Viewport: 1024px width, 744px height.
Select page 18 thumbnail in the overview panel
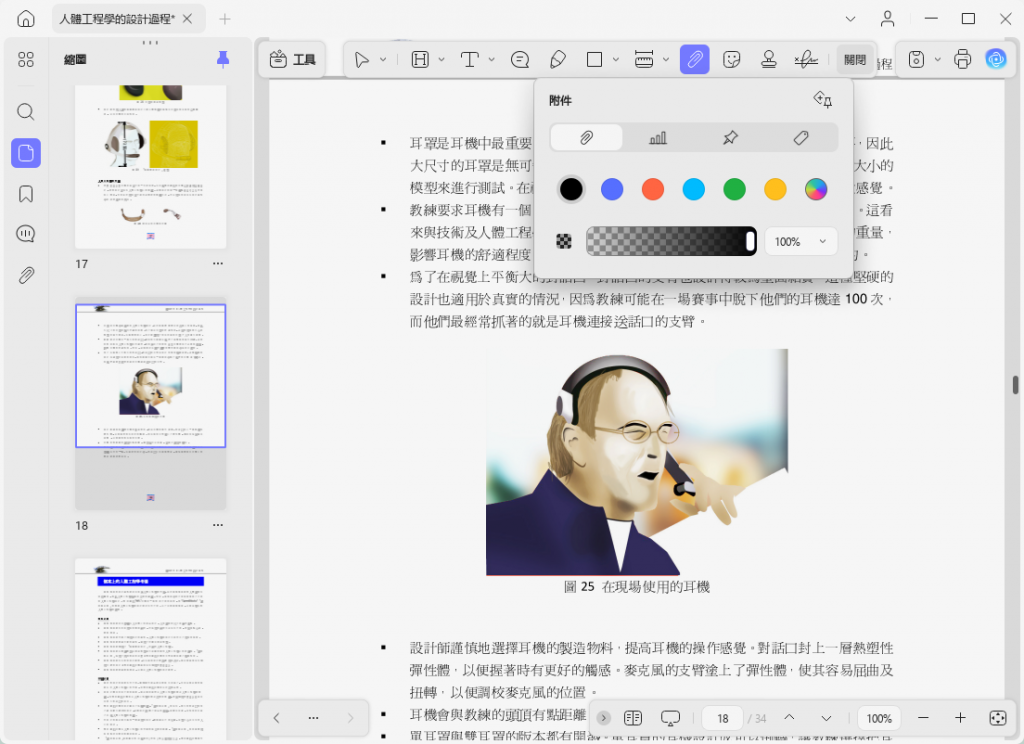coord(150,375)
